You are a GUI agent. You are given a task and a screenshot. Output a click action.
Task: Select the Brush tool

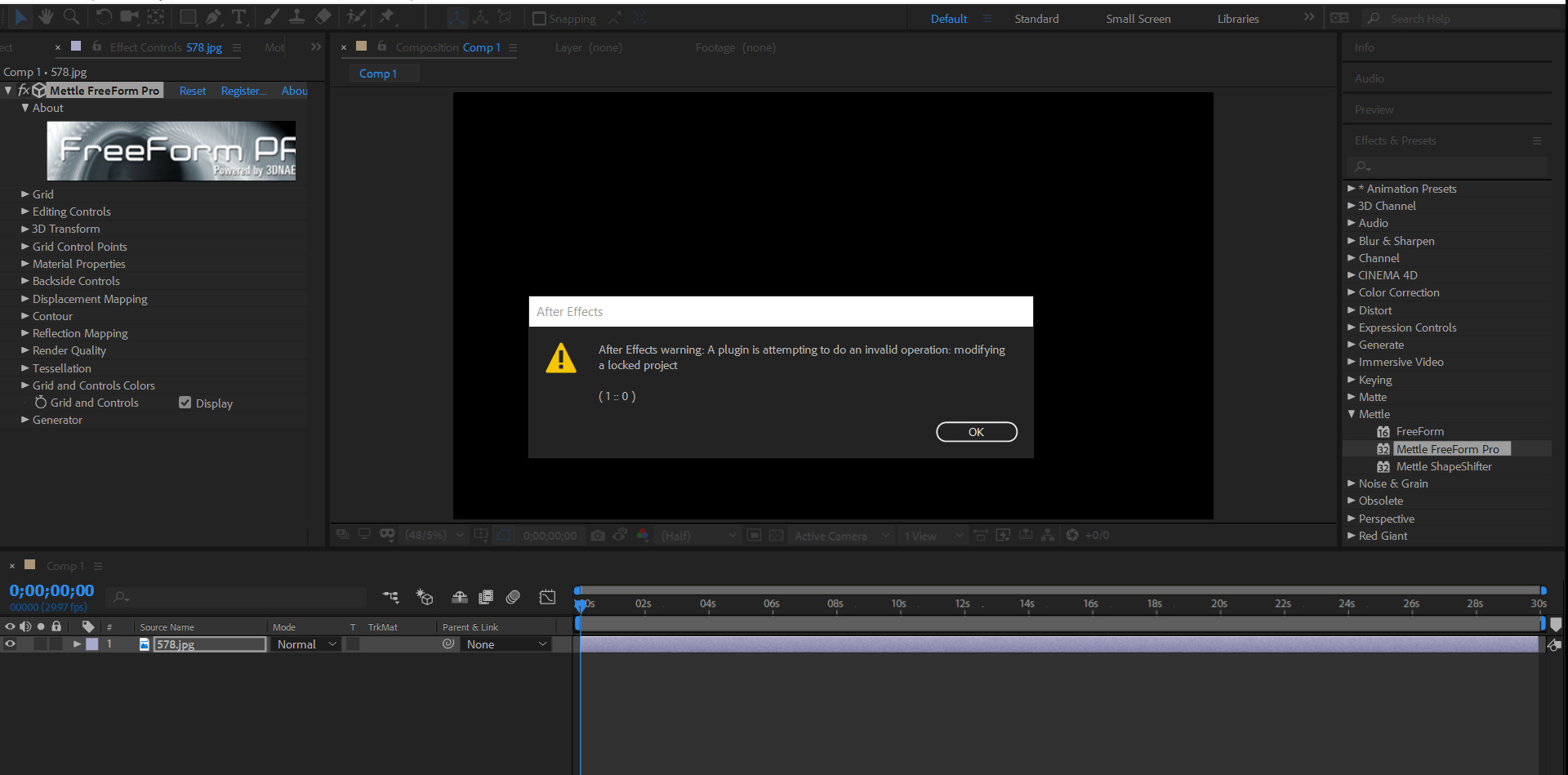coord(271,16)
